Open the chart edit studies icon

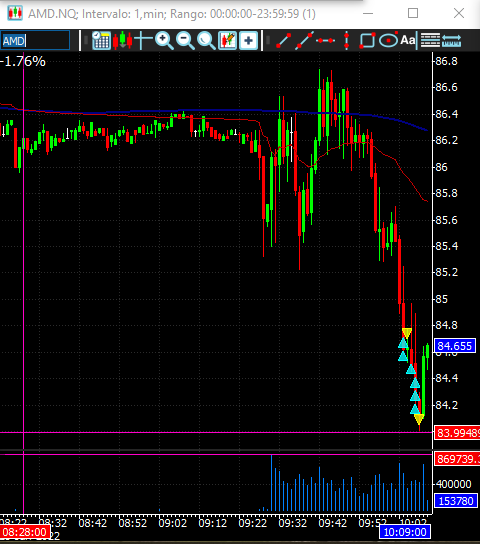click(227, 41)
